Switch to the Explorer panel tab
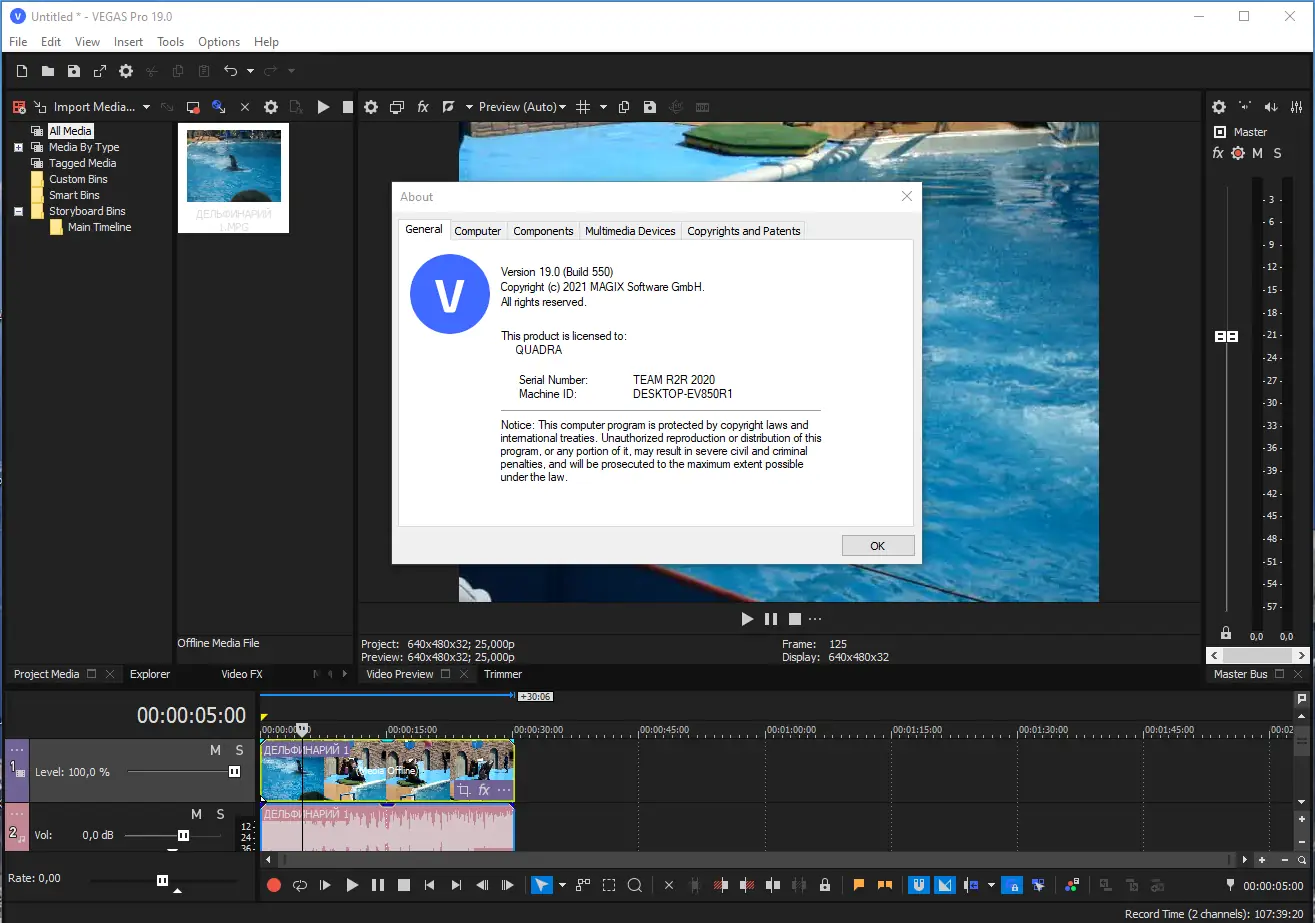This screenshot has width=1315, height=923. click(x=150, y=674)
